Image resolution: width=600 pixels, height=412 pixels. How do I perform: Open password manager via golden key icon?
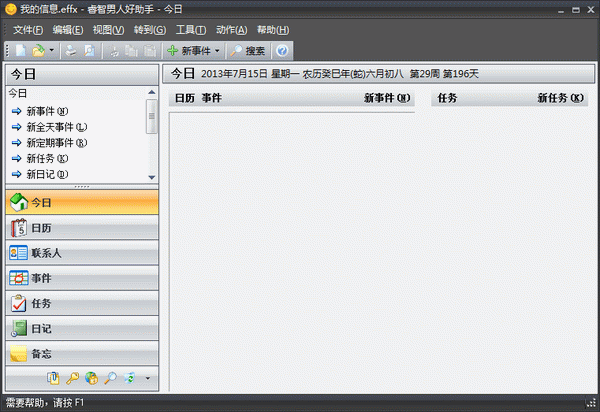(72, 378)
